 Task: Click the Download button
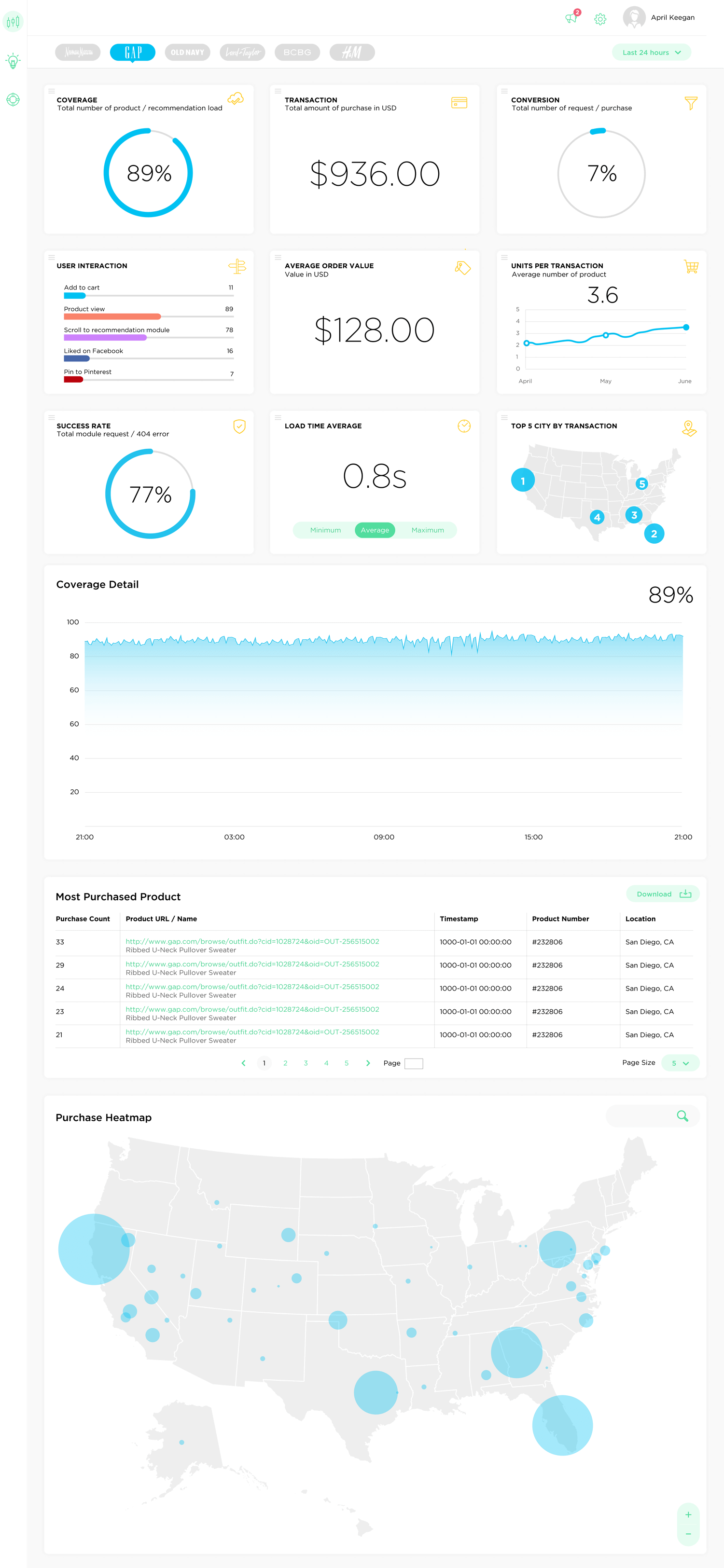pyautogui.click(x=663, y=894)
